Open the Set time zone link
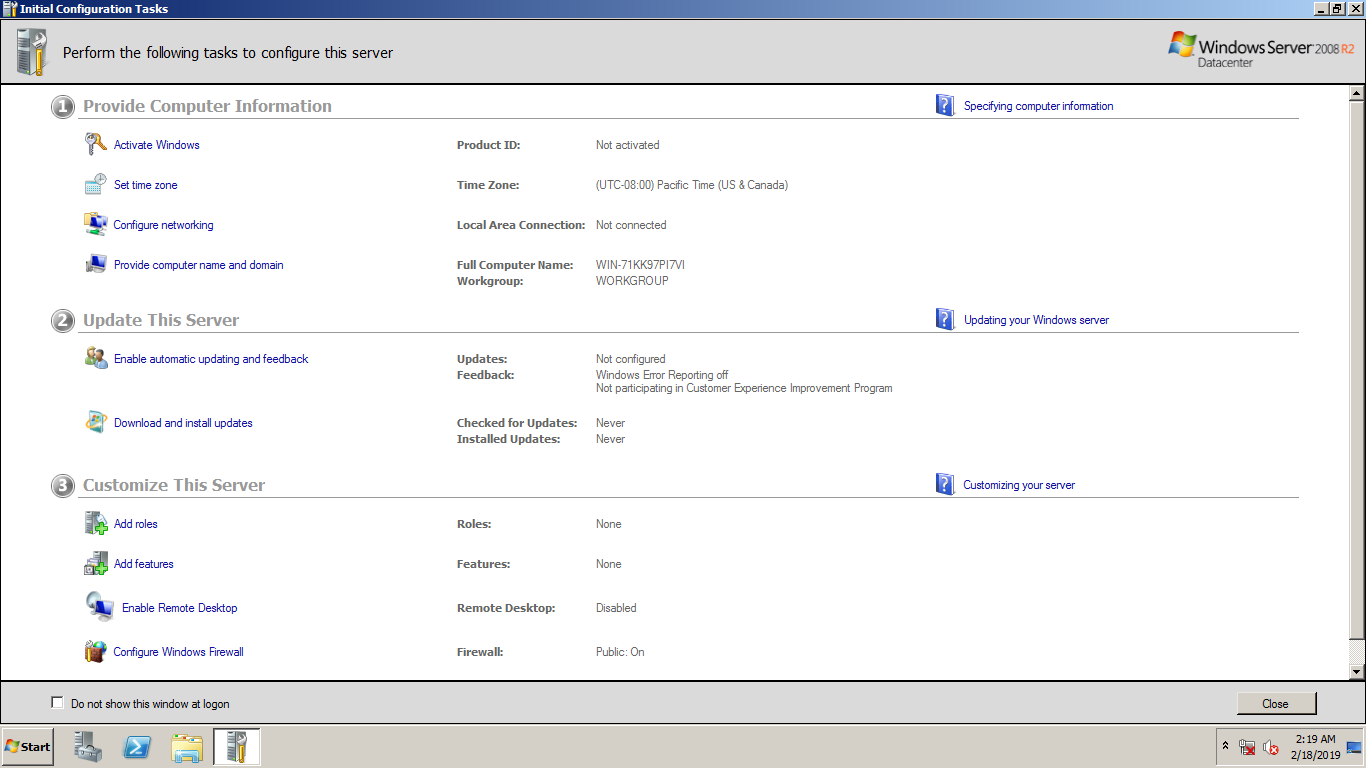 [146, 185]
